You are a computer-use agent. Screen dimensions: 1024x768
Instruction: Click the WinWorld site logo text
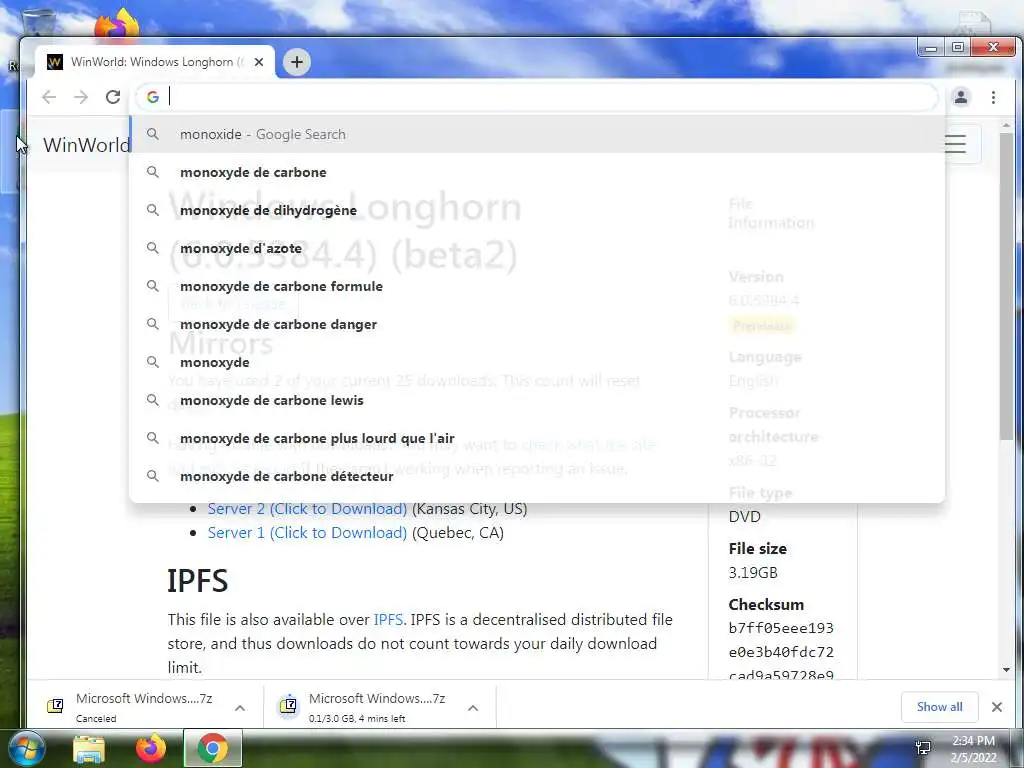click(x=86, y=145)
